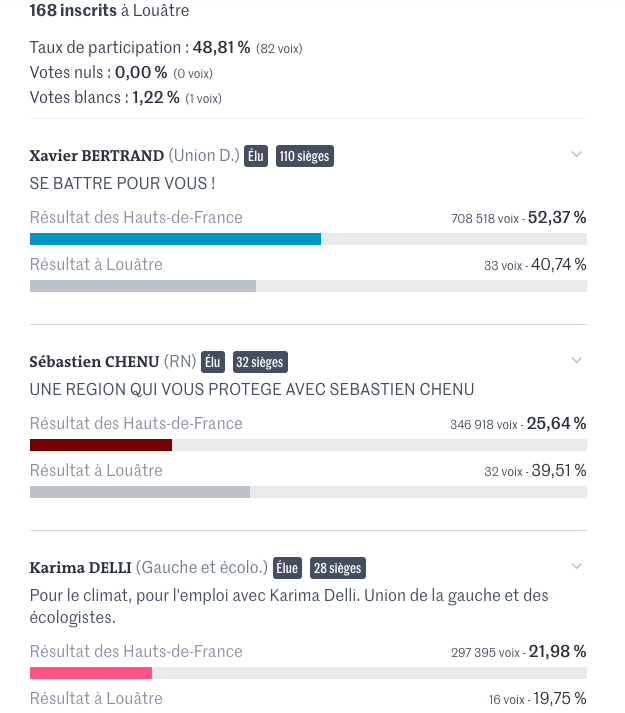The width and height of the screenshot is (625, 713).
Task: Click Élue badge next to Karima DELLI
Action: click(287, 568)
